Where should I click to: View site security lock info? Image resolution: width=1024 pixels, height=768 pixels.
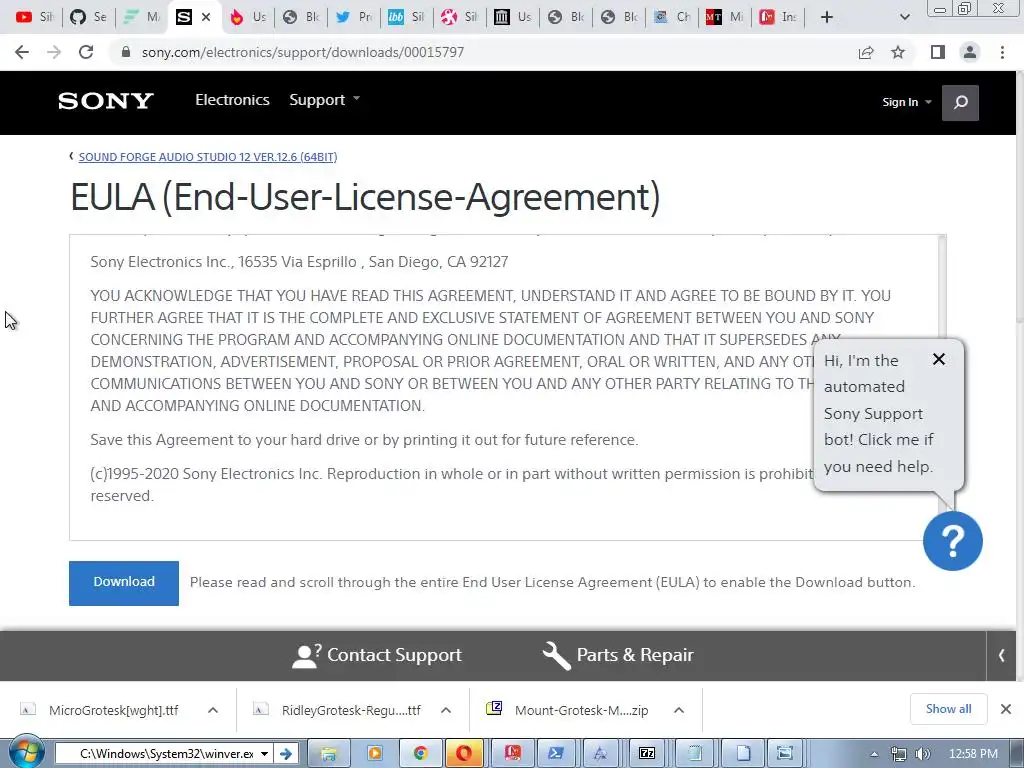(x=126, y=52)
